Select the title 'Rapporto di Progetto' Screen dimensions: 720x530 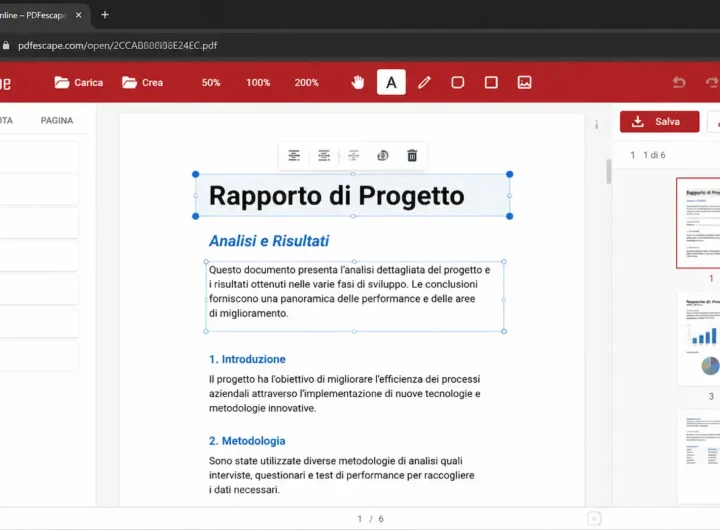click(337, 196)
